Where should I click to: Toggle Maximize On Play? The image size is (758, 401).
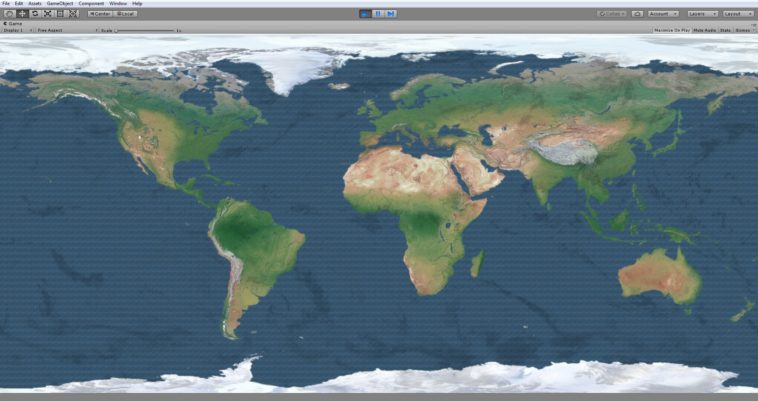pyautogui.click(x=671, y=31)
